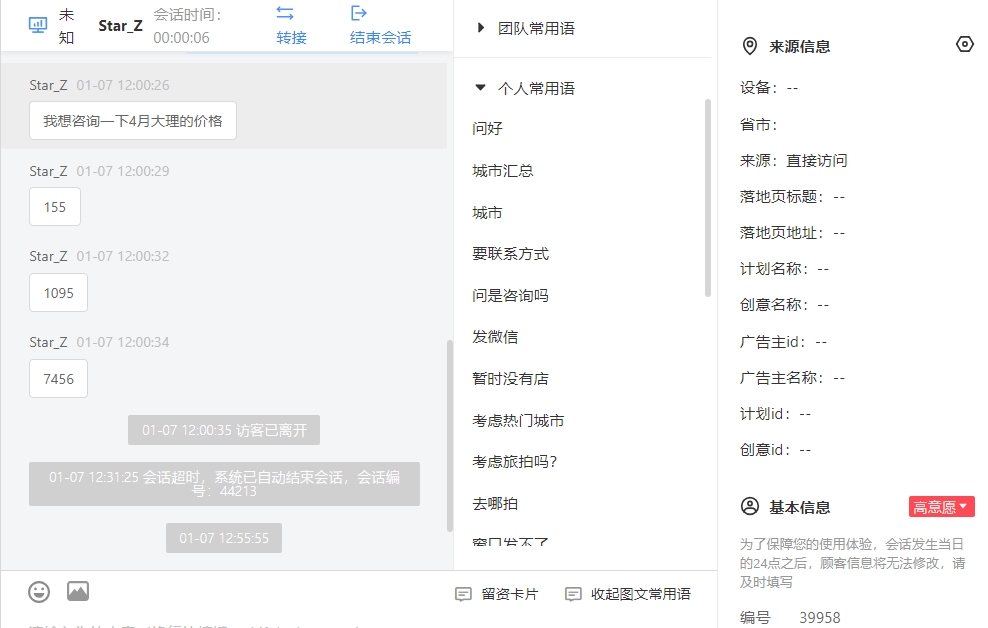Select the 问是咨询吗 quick phrase
The height and width of the screenshot is (628, 988).
pyautogui.click(x=510, y=295)
